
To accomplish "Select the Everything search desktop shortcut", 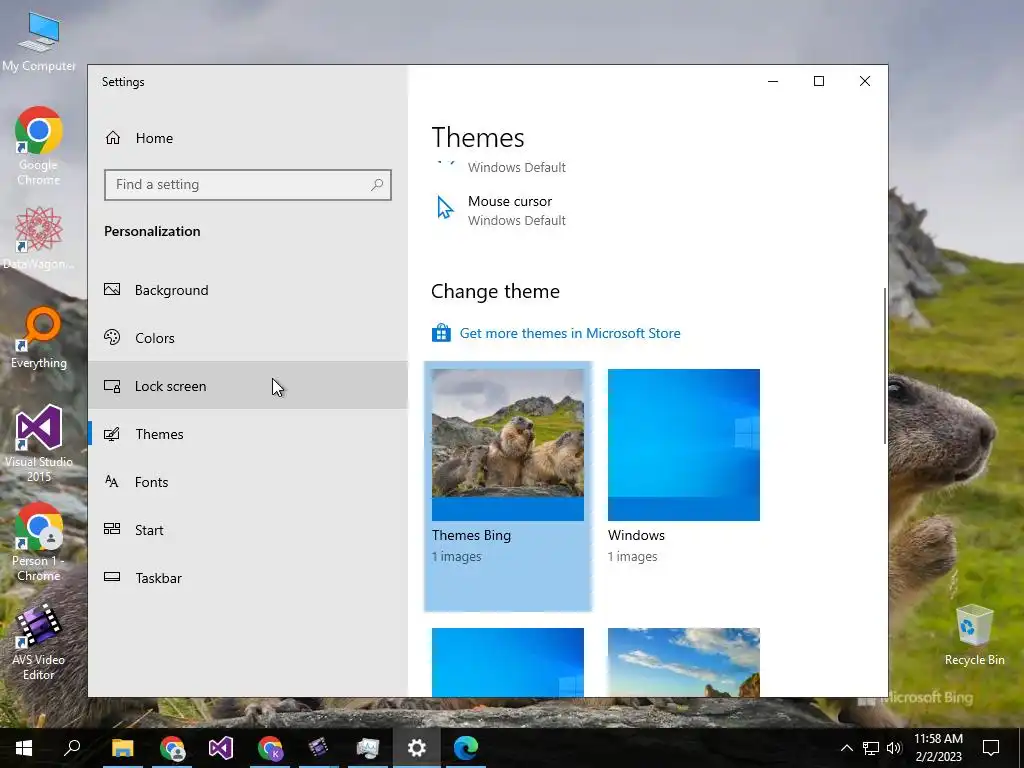I will [39, 338].
